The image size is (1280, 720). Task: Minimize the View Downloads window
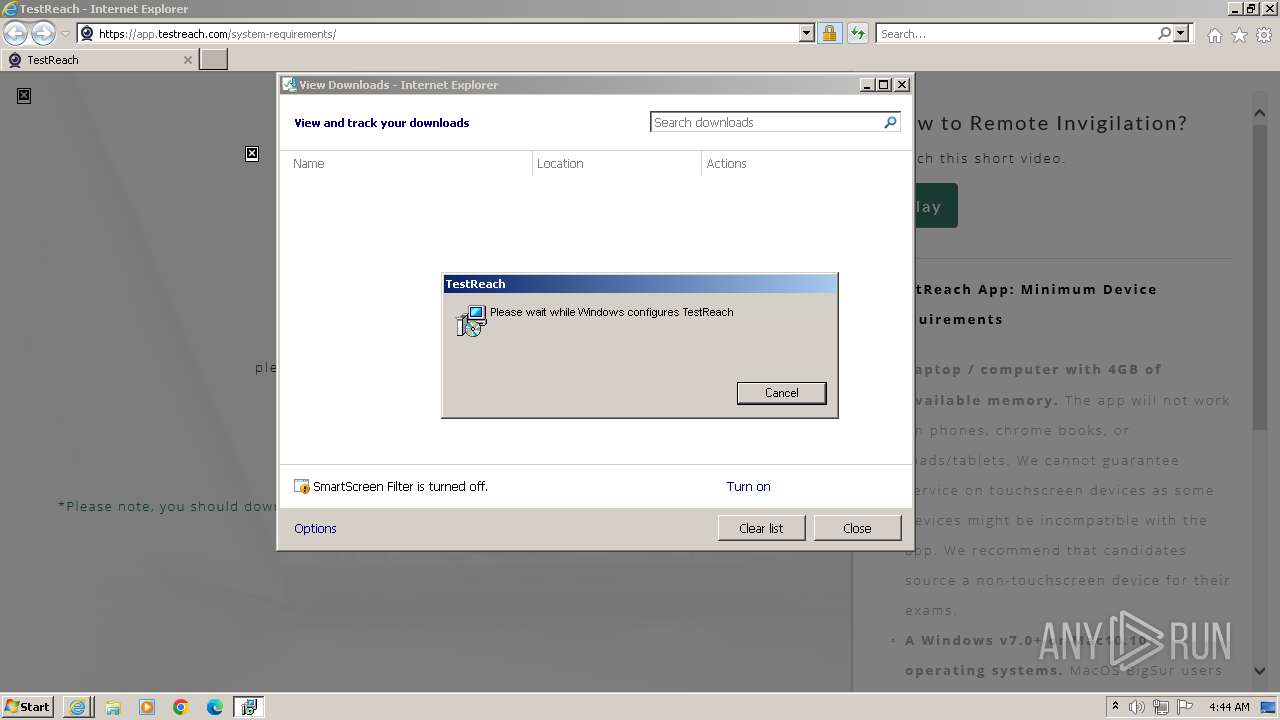(868, 85)
